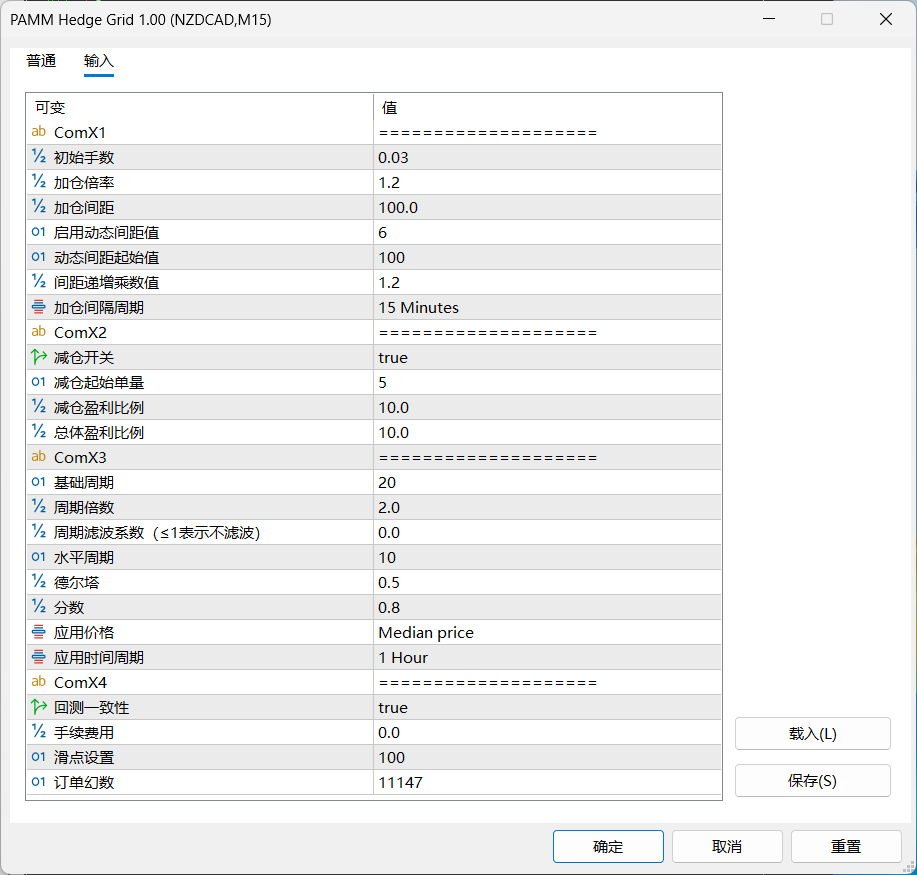Viewport: 917px width, 875px height.
Task: Click the boolean arrow icon beside 减仓开关
Action: [x=39, y=357]
